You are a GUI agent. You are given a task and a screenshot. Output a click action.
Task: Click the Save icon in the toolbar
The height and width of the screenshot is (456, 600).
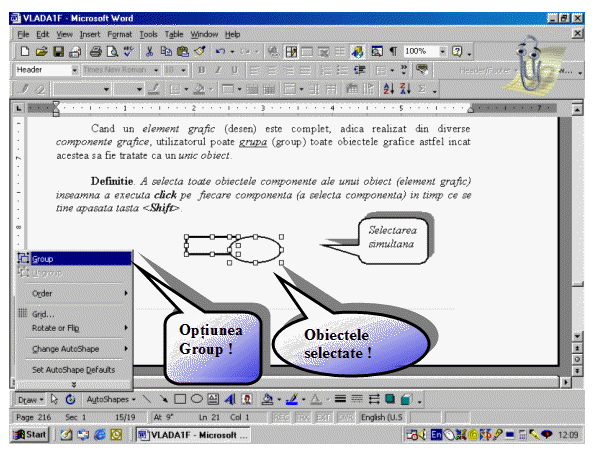59,51
